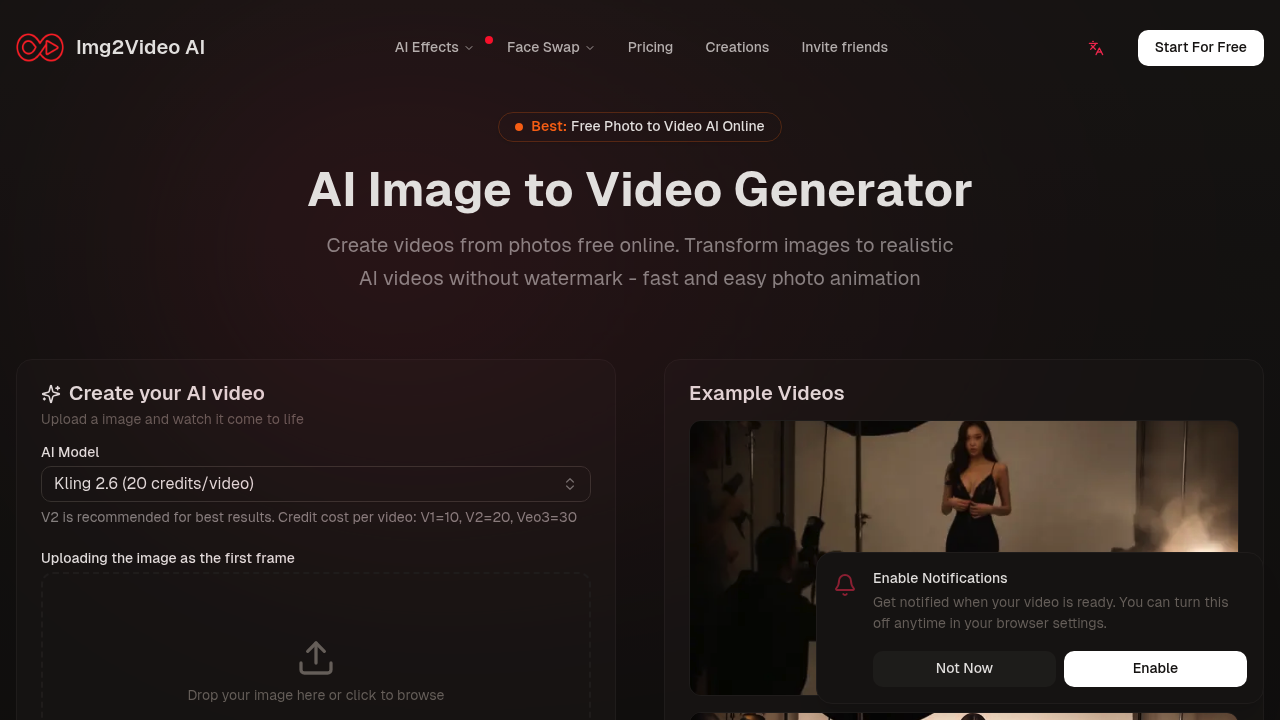The width and height of the screenshot is (1280, 720).
Task: Click the red notification dot on AI Effects
Action: [489, 39]
